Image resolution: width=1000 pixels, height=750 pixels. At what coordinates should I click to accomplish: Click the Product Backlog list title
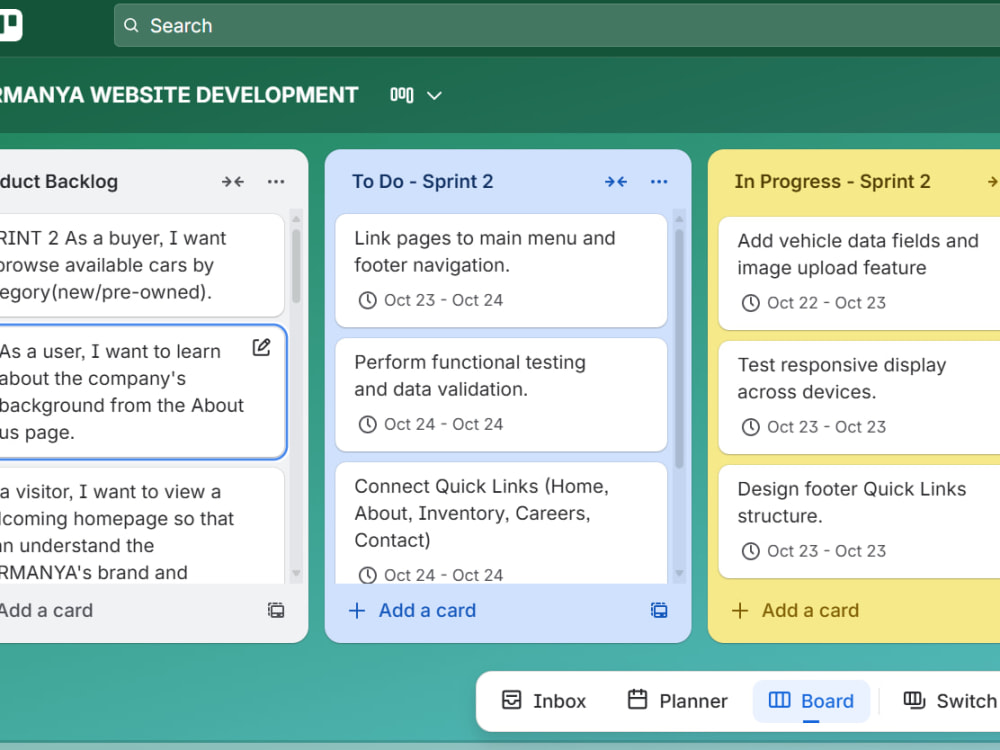(59, 182)
